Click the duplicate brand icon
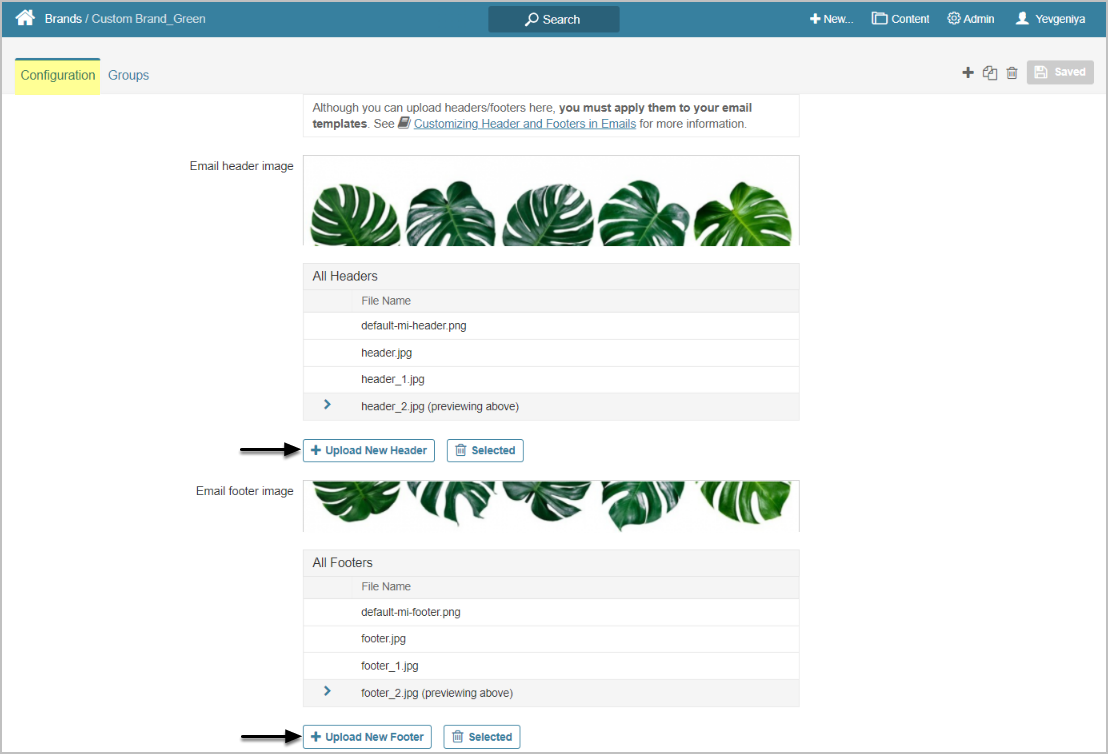 pyautogui.click(x=990, y=72)
